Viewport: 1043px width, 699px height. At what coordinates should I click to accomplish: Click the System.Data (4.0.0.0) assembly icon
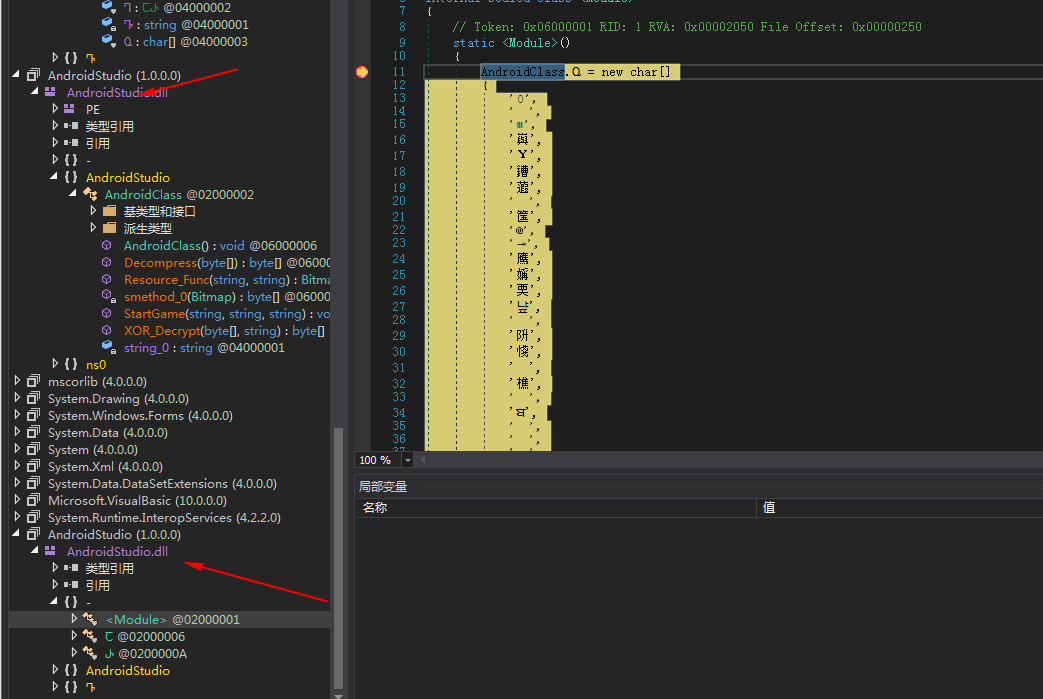pyautogui.click(x=33, y=432)
